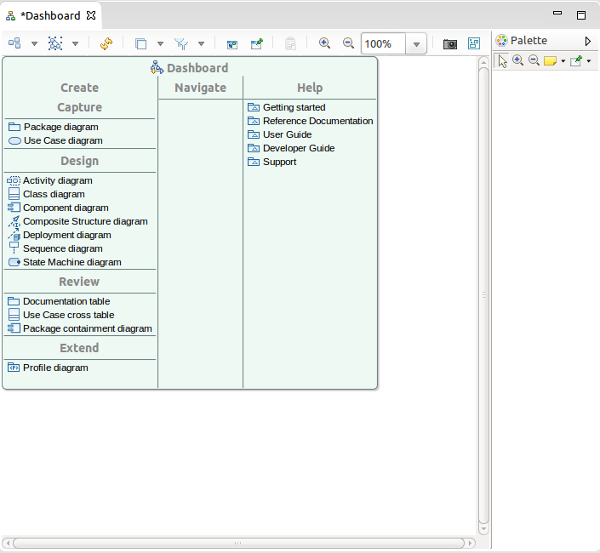Click the camera export diagram icon
The image size is (600, 553).
click(450, 44)
